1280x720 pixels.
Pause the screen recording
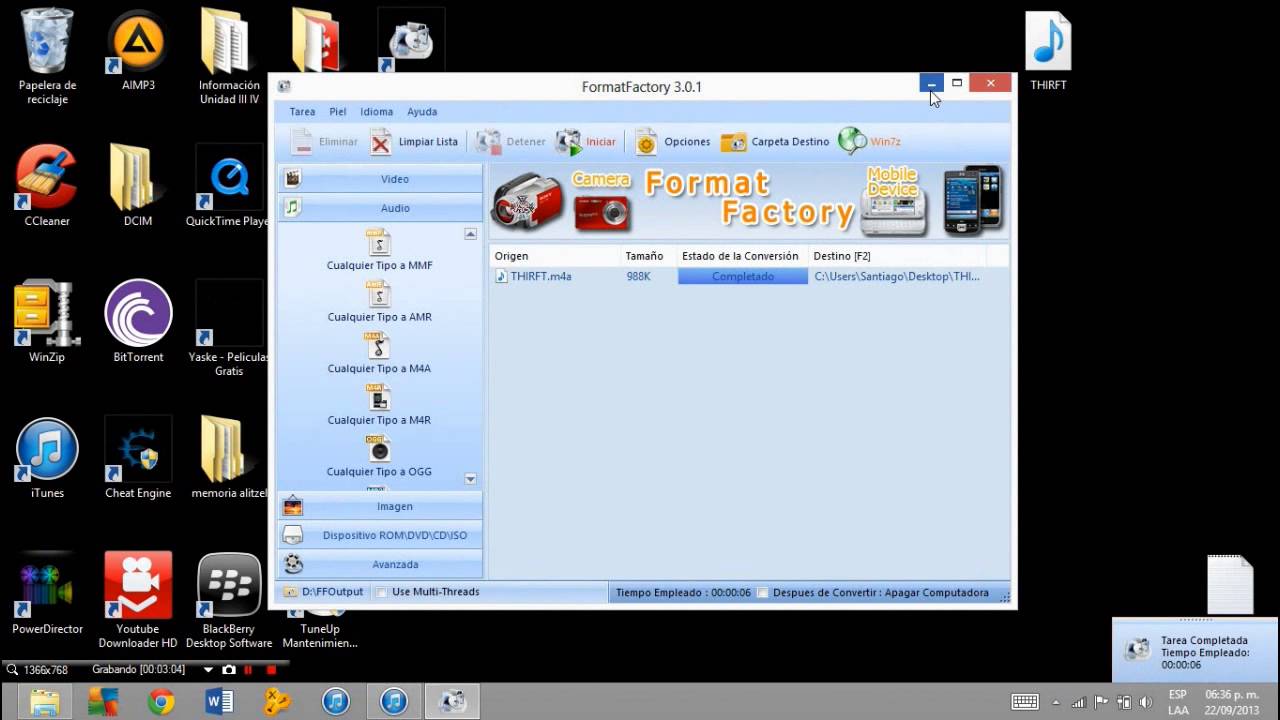249,670
